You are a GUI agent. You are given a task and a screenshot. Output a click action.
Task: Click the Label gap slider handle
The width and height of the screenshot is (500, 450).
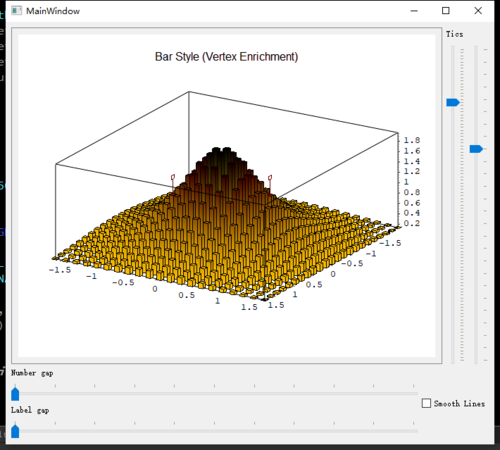(15, 431)
